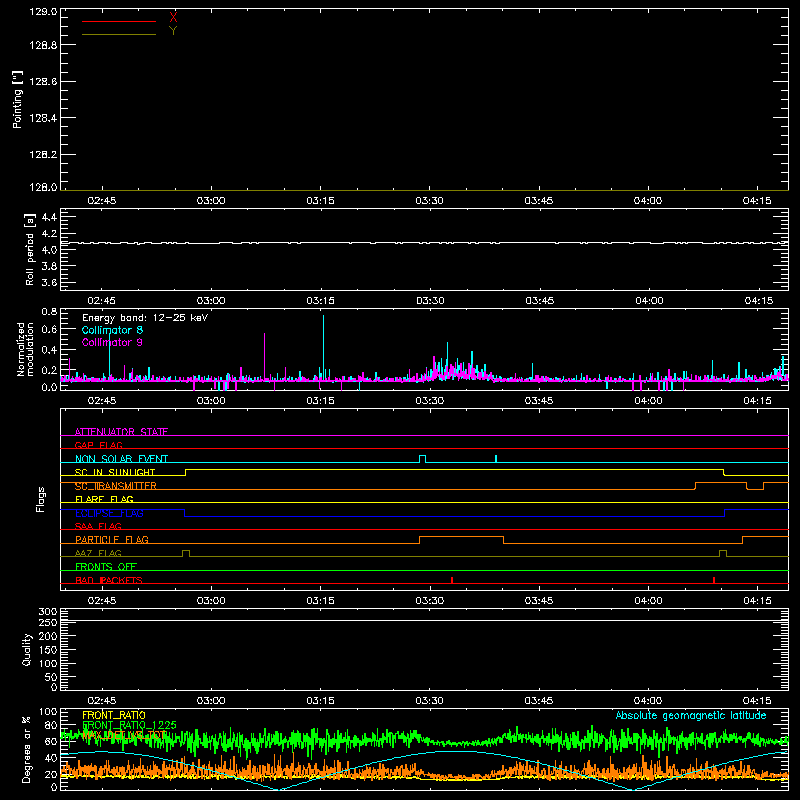Click the Roll period axis title
This screenshot has width=800, height=800.
click(29, 249)
